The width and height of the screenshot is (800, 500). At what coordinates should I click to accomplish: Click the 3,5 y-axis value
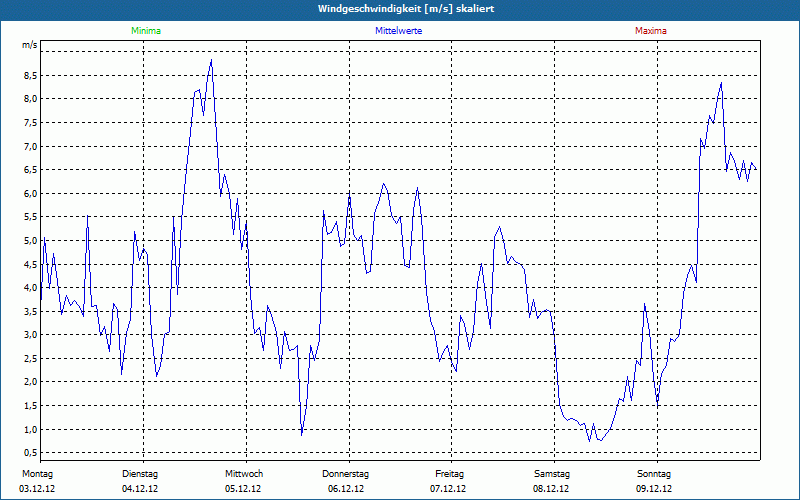(30, 311)
